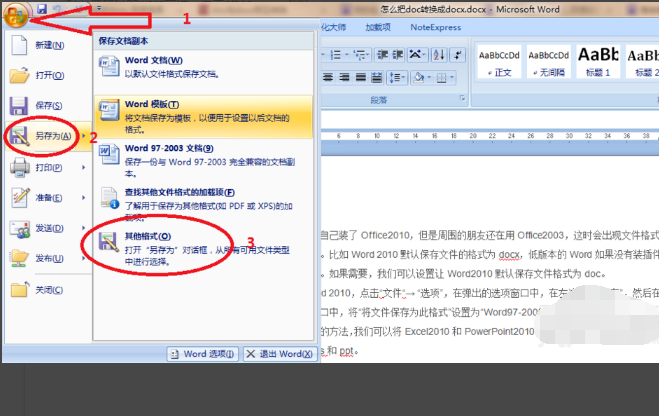Apply the 标题 1 style
Screen dimensions: 659x416
coord(598,62)
